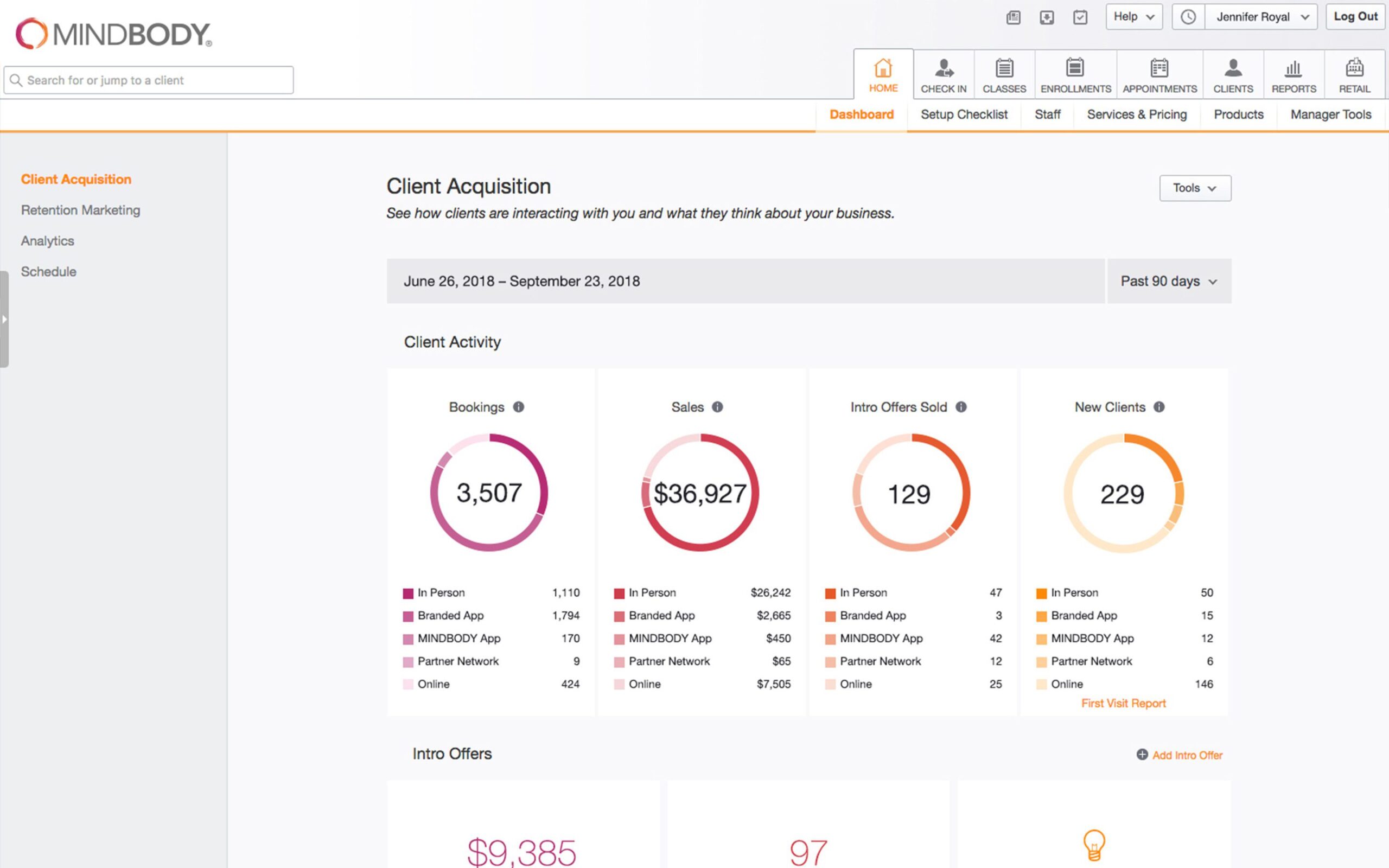
Task: Click the Sales info icon
Action: 717,407
